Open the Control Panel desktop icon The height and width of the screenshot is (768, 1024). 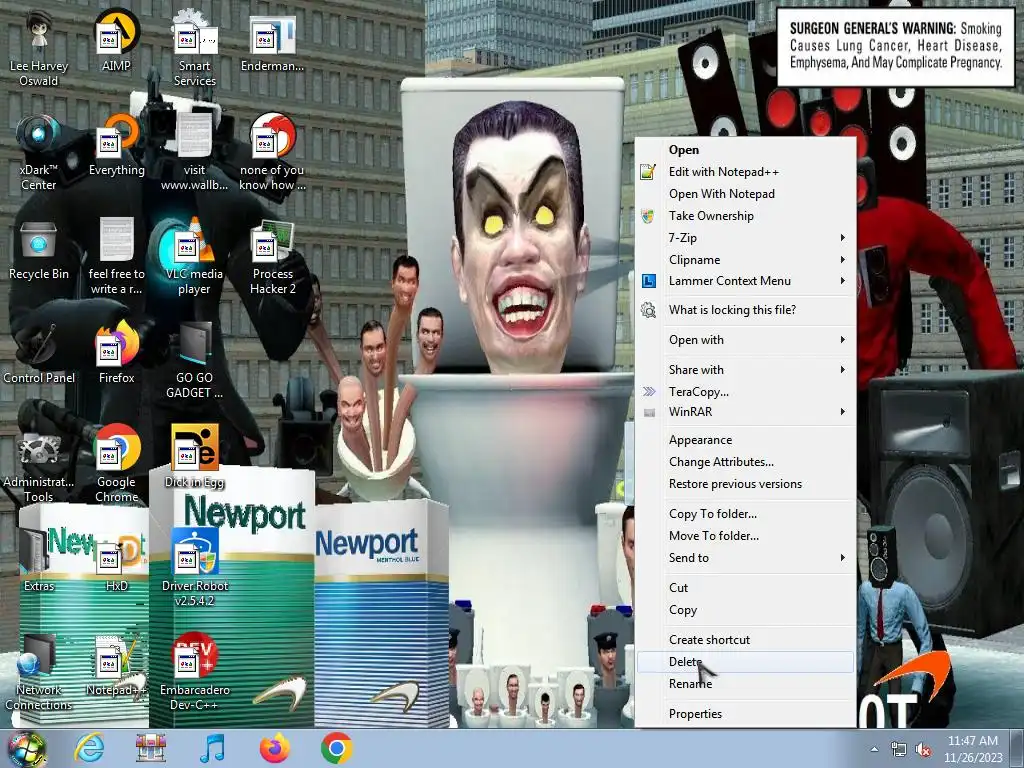39,353
